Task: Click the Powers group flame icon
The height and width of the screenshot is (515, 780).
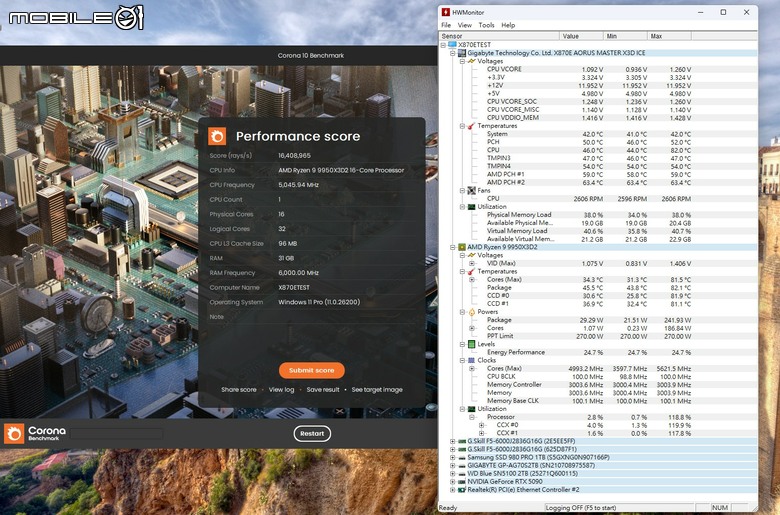Action: pyautogui.click(x=472, y=312)
